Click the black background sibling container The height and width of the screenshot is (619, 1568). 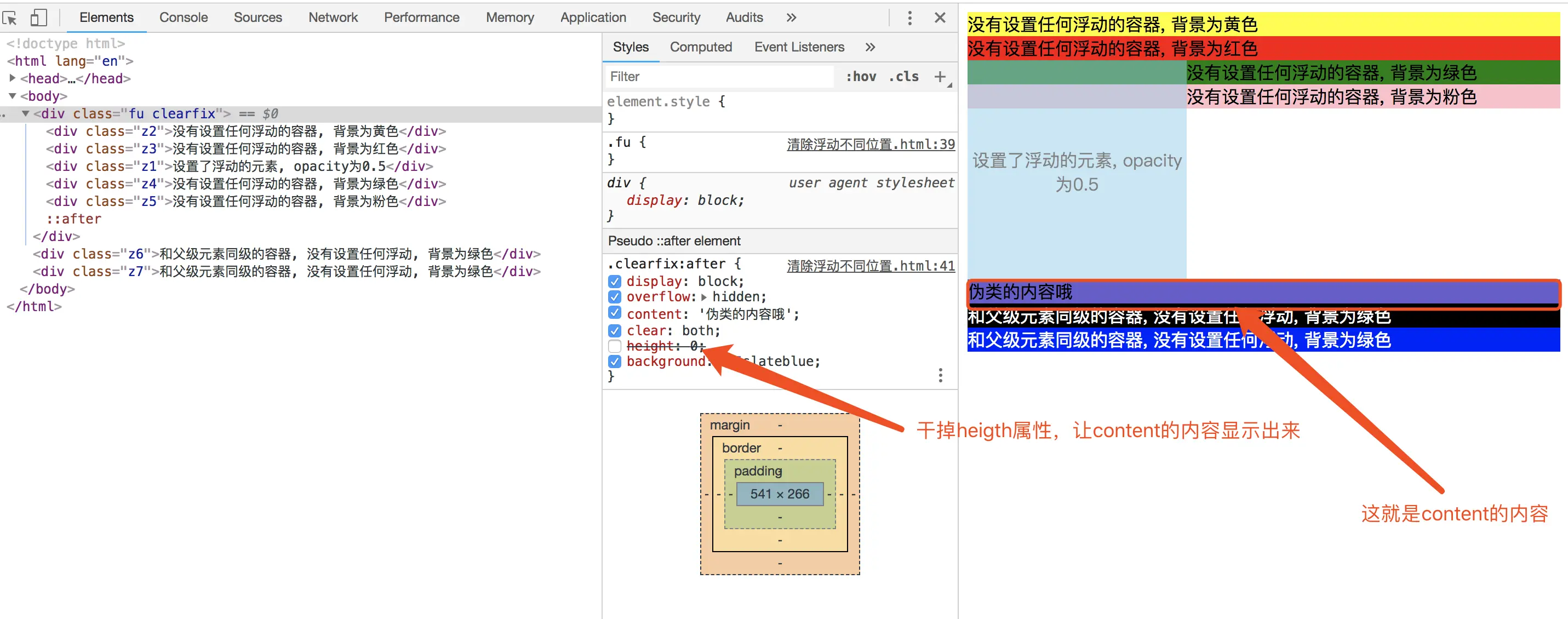coord(1263,317)
